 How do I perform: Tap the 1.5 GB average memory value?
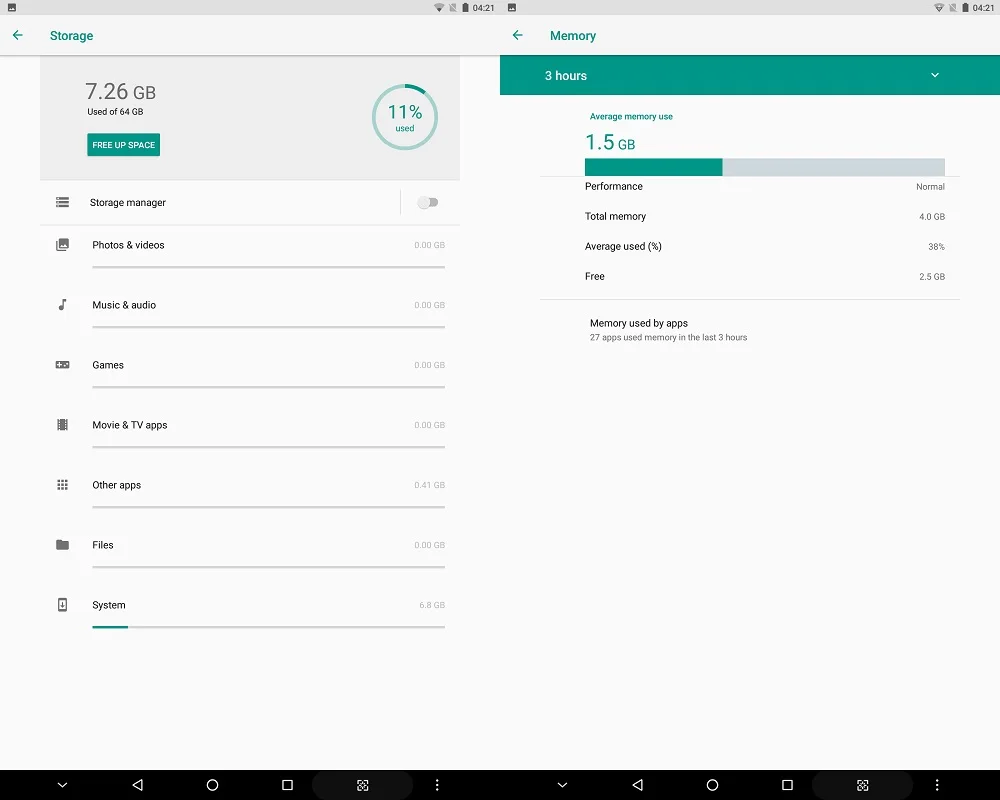(610, 142)
